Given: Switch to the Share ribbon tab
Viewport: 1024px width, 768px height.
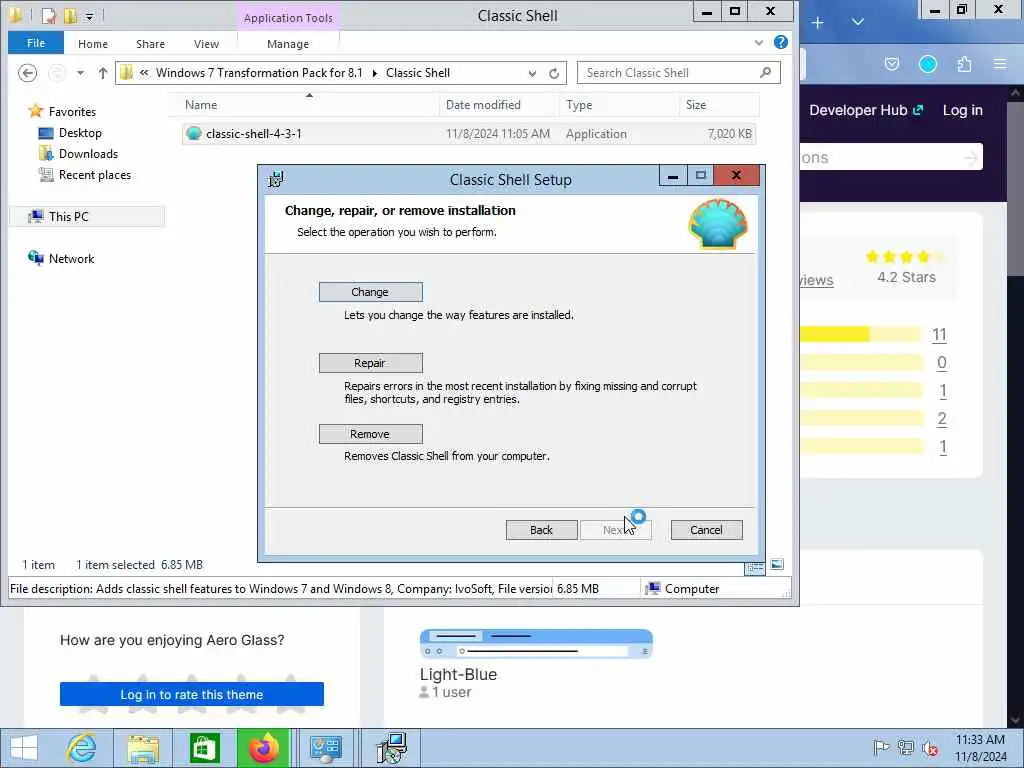Looking at the screenshot, I should point(150,44).
